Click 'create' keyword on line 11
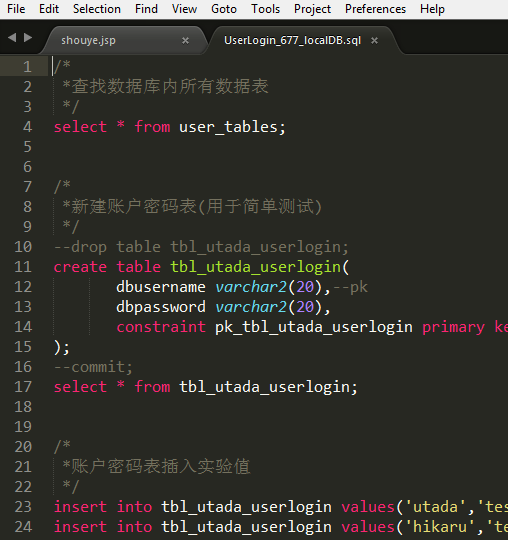This screenshot has height=540, width=508. tap(80, 267)
